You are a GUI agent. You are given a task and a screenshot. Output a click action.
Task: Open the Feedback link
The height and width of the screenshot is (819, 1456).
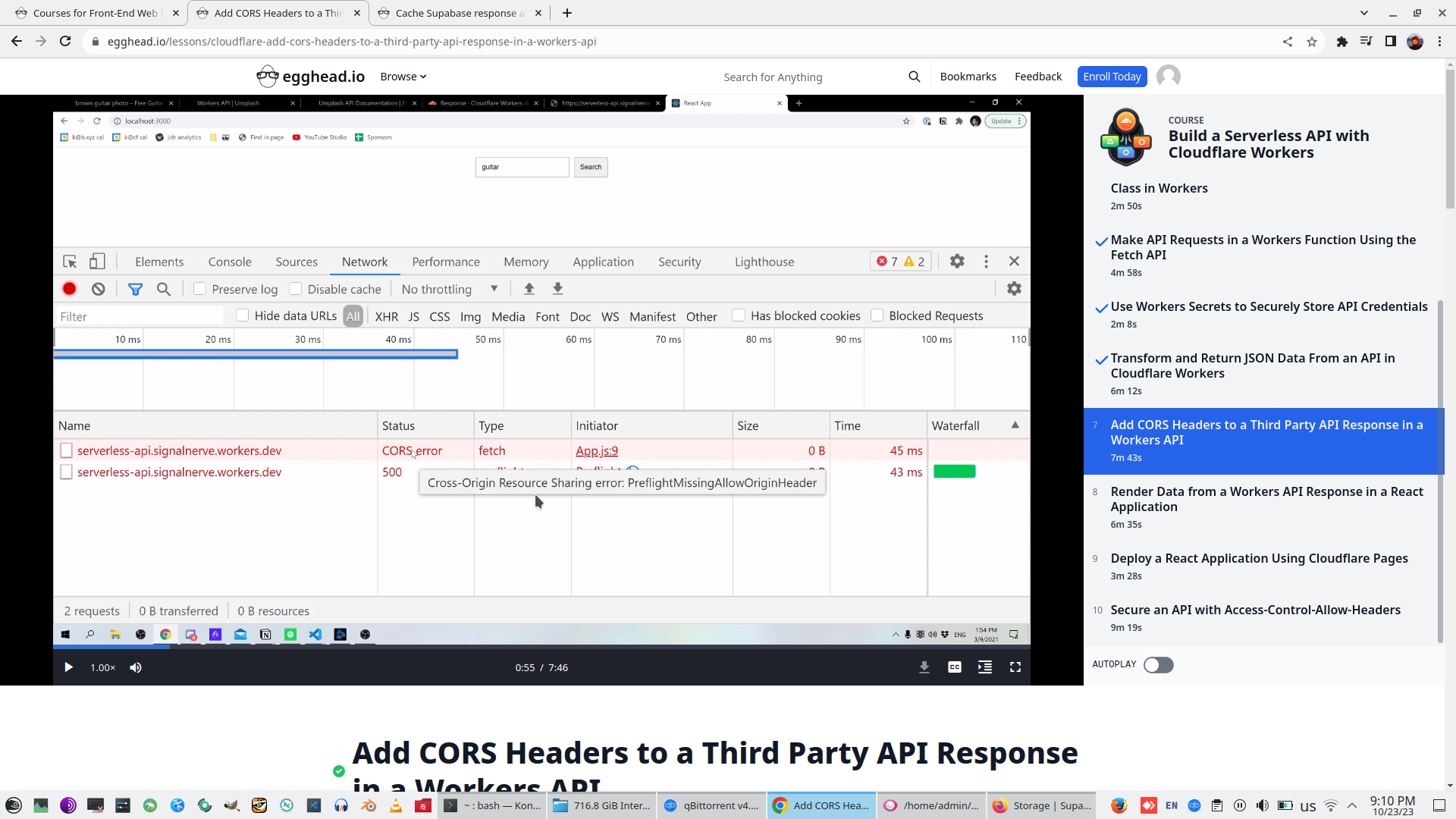pyautogui.click(x=1037, y=77)
